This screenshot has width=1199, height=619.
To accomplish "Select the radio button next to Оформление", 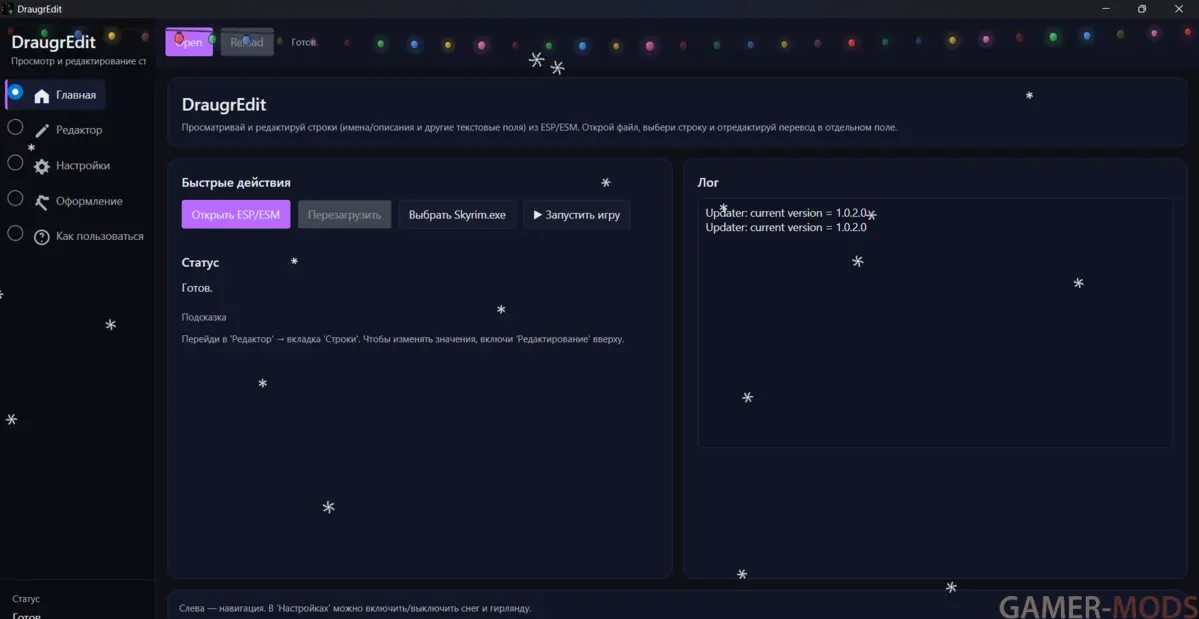I will [15, 198].
